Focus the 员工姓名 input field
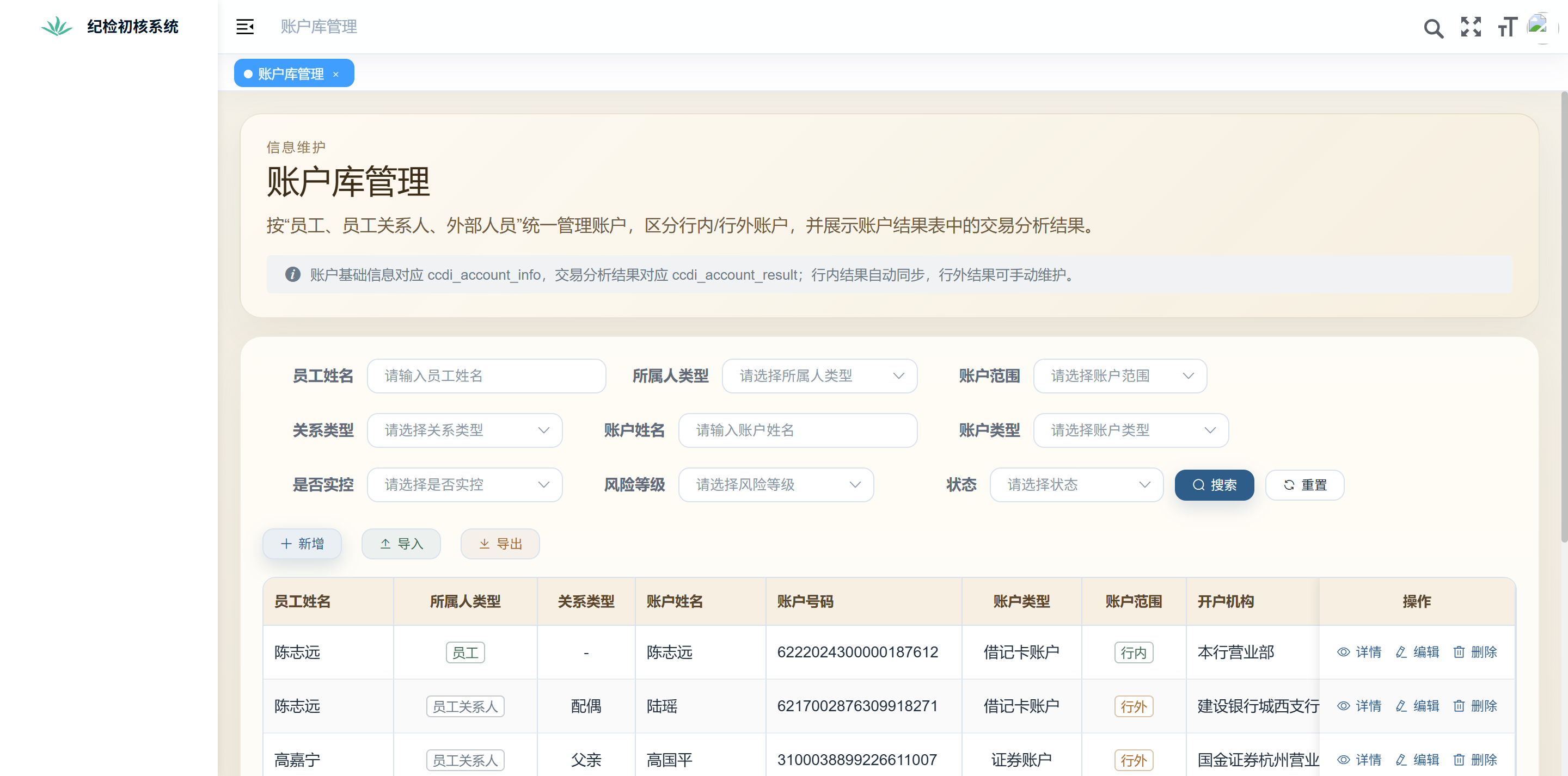 click(486, 375)
